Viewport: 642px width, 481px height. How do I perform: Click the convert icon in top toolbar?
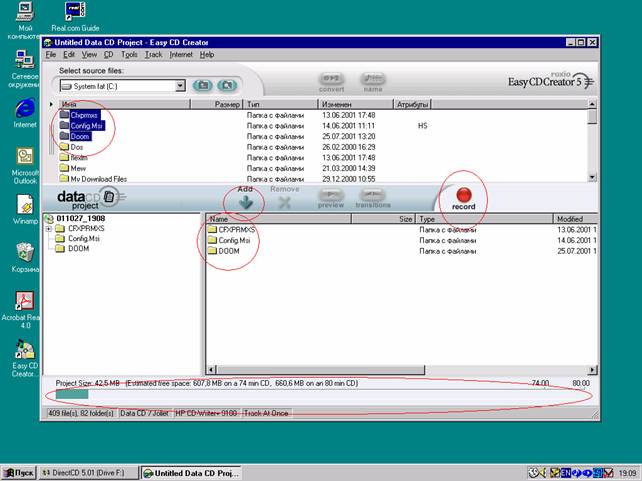[331, 79]
